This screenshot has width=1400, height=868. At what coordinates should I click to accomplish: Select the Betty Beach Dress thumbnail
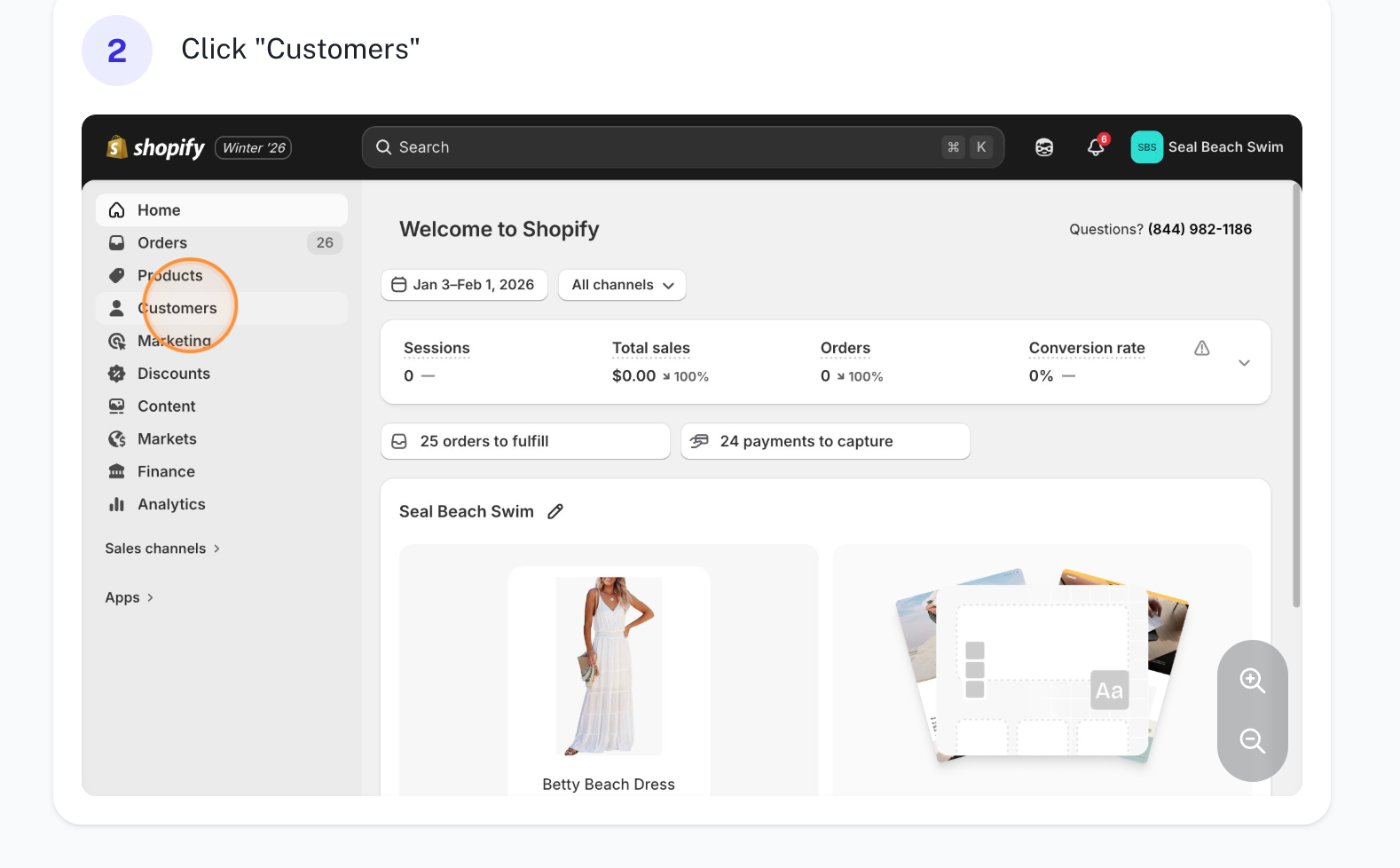pos(609,666)
